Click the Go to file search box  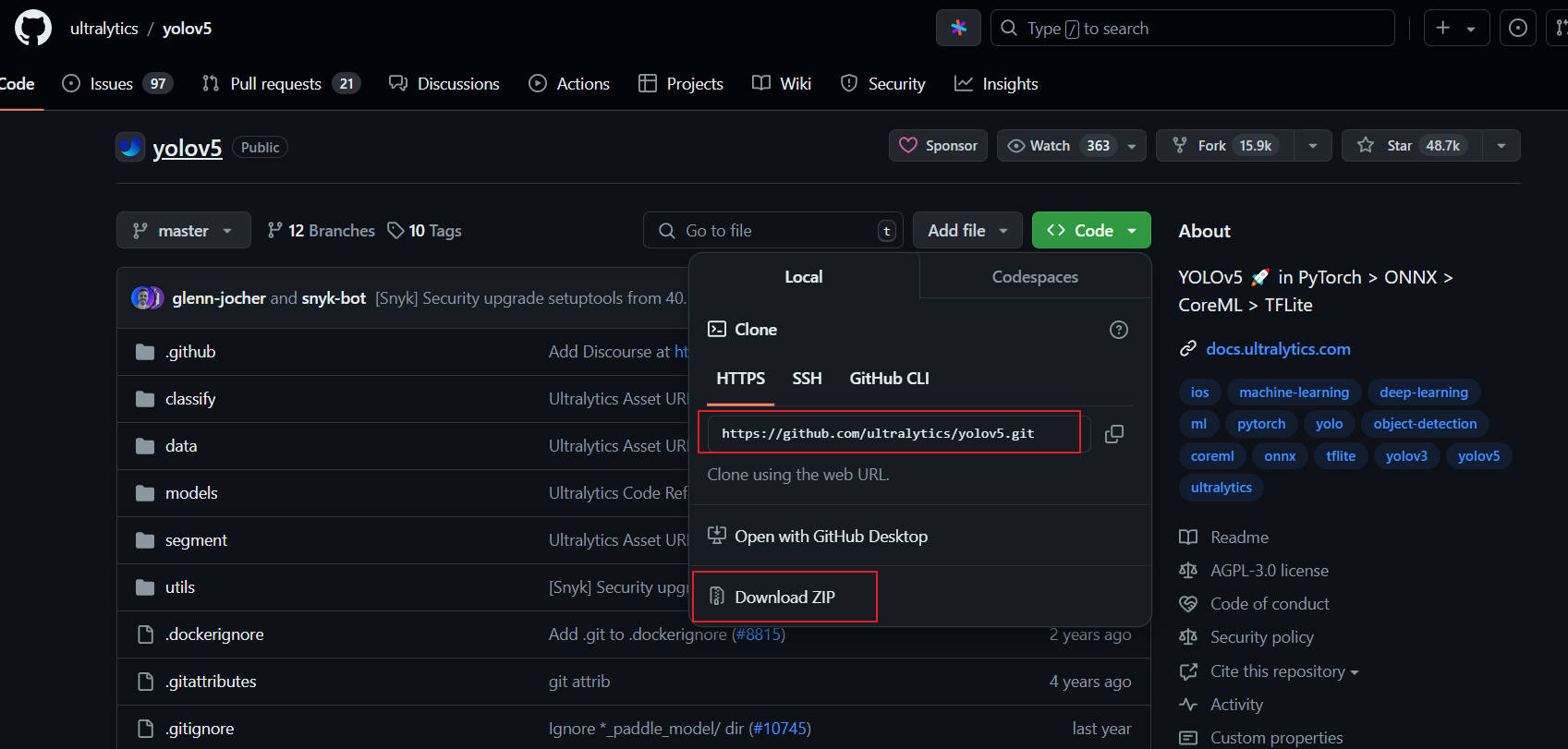point(772,230)
